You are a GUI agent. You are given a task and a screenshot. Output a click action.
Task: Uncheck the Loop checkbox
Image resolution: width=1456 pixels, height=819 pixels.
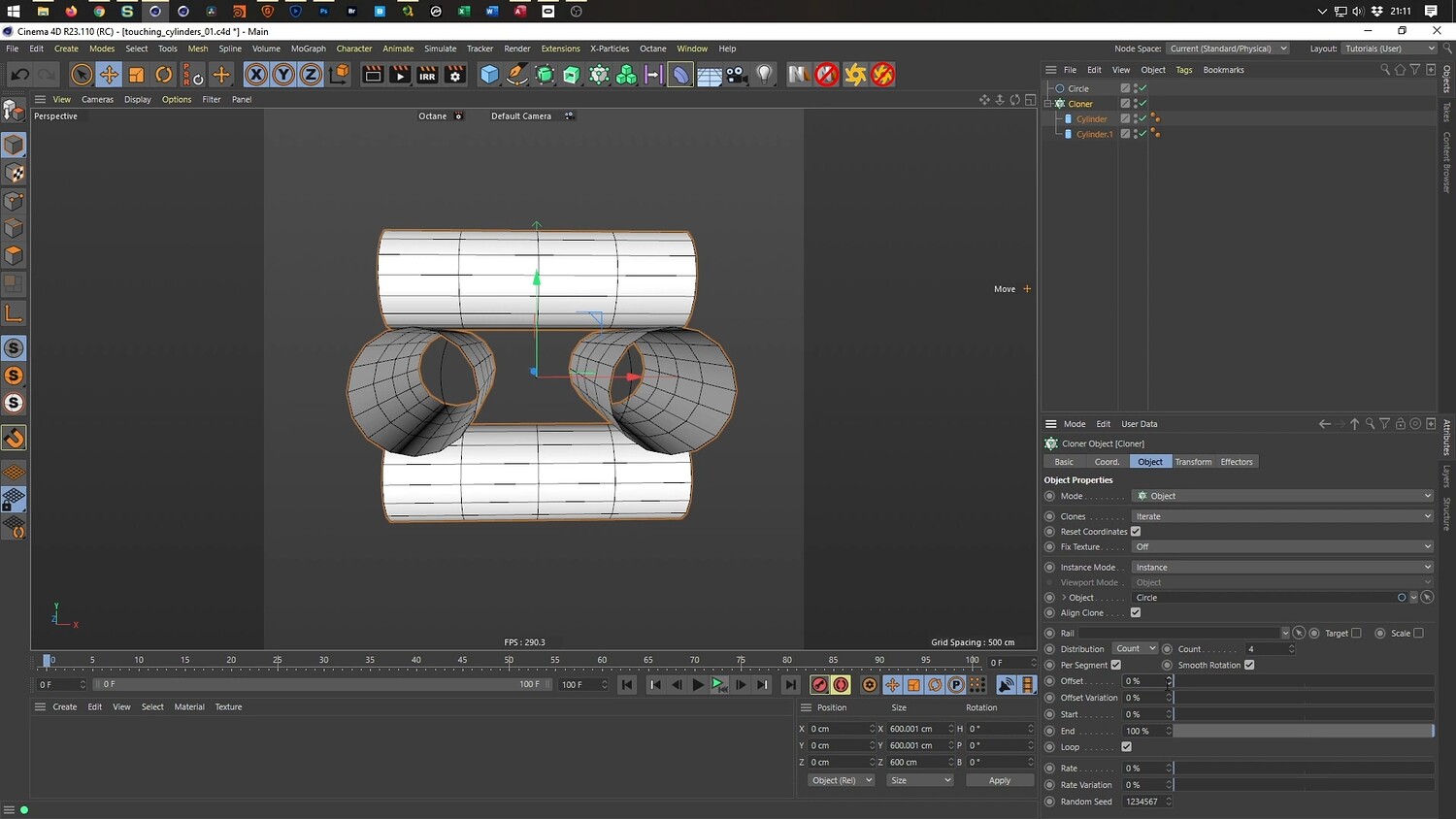(1126, 747)
